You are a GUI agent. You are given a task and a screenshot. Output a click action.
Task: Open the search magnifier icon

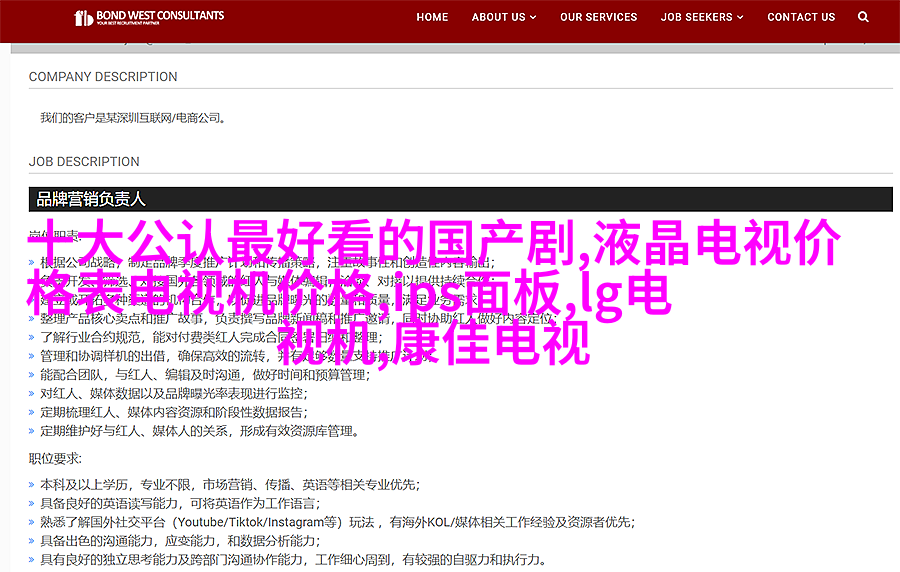pyautogui.click(x=863, y=17)
